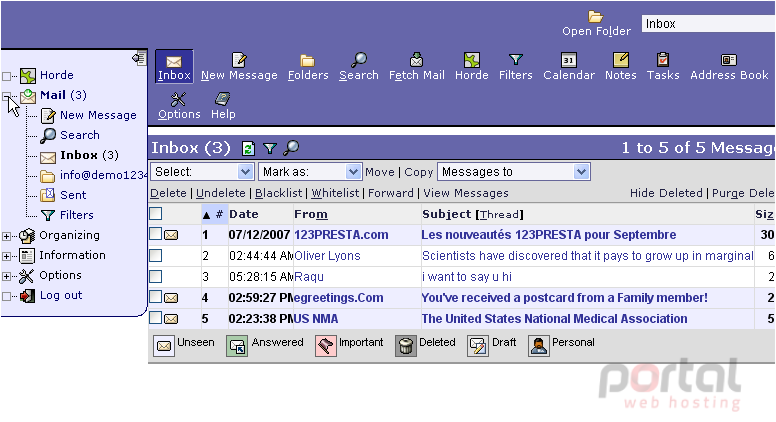This screenshot has width=776, height=422.
Task: Sort by the From column header
Action: click(x=311, y=214)
